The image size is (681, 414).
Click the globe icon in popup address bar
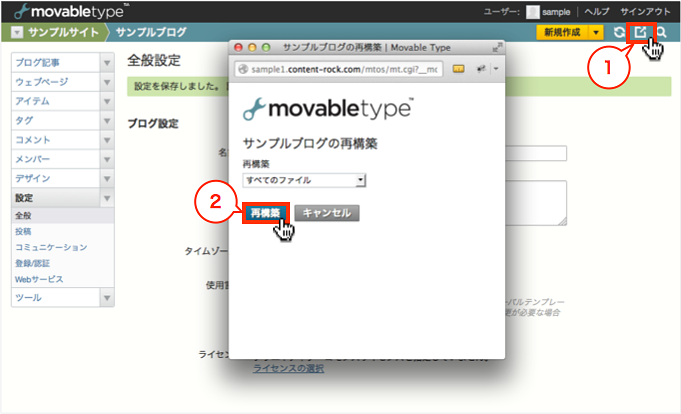(243, 69)
